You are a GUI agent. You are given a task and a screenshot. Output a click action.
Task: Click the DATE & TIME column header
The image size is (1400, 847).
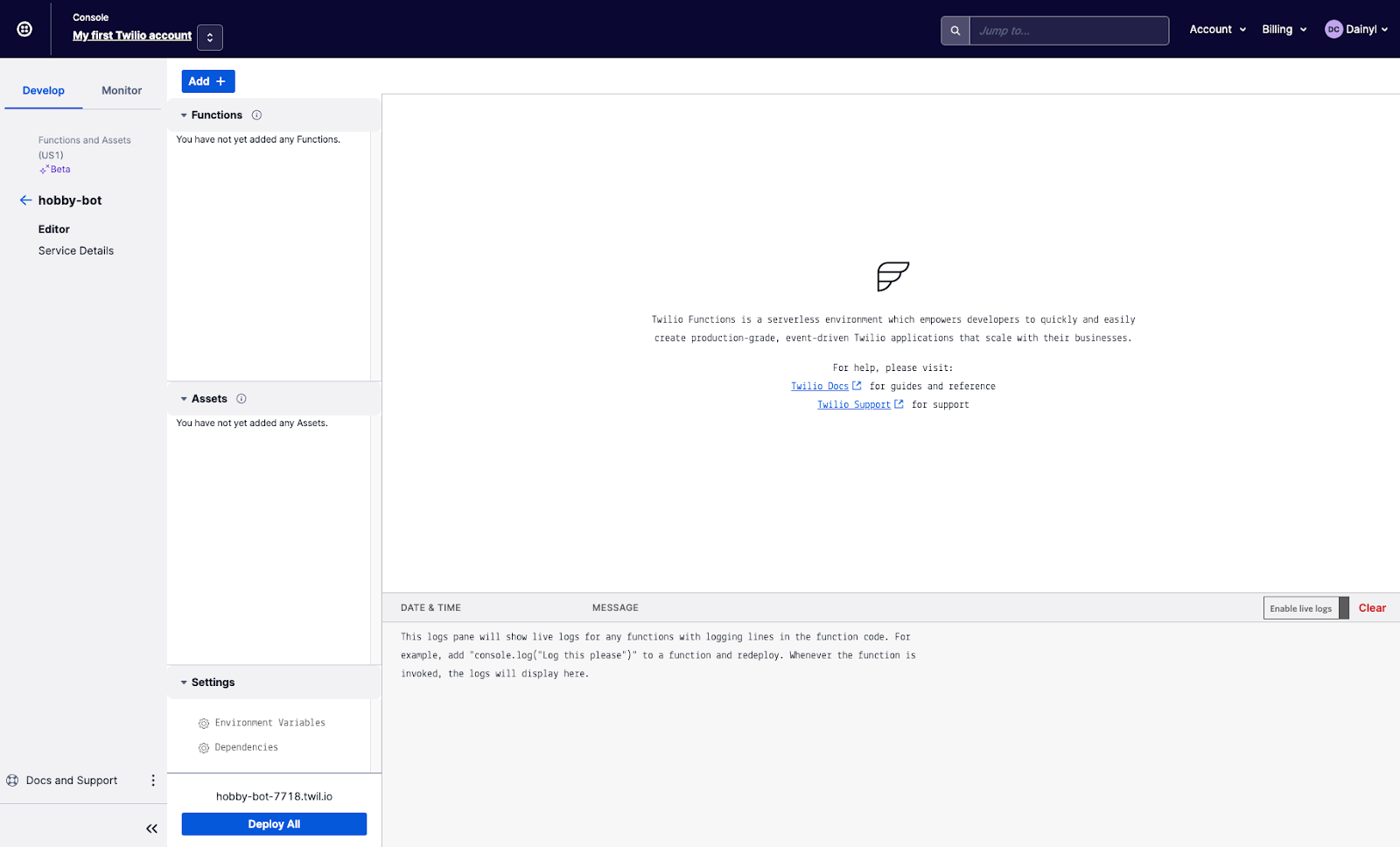point(430,608)
